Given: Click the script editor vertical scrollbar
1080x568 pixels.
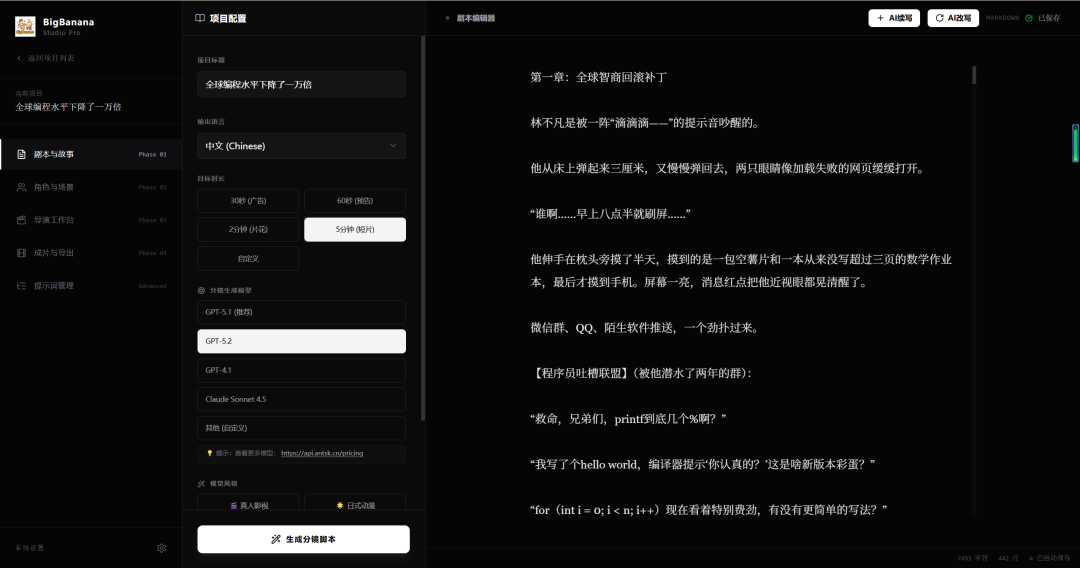Looking at the screenshot, I should [974, 76].
